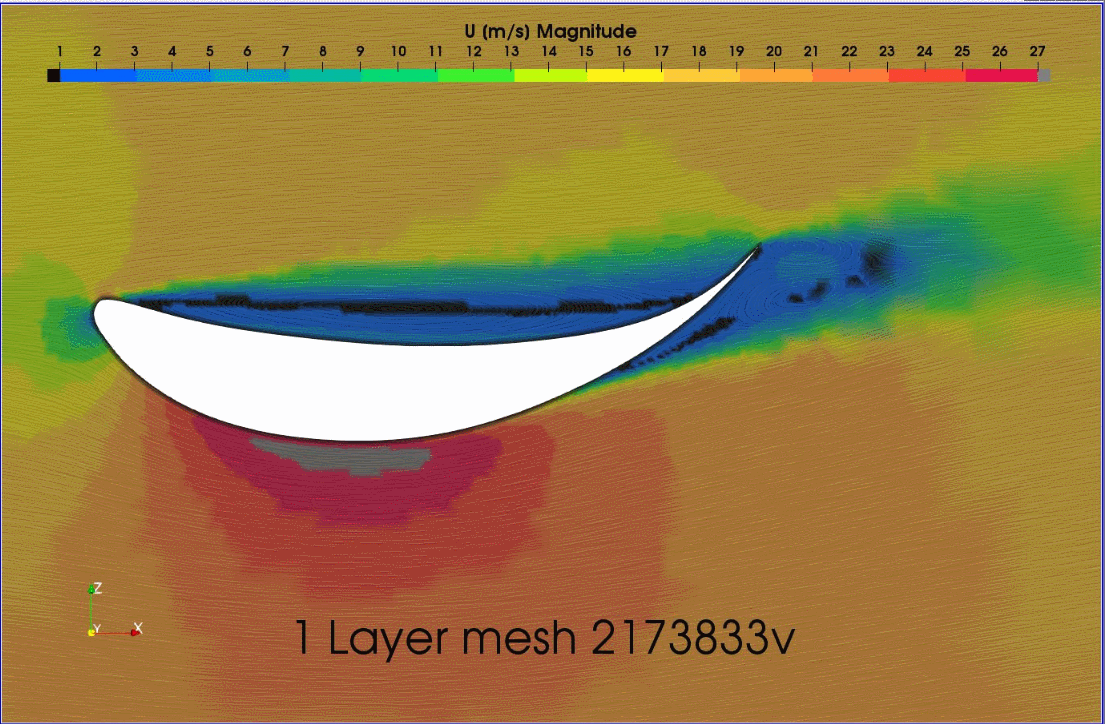
Task: Click the tick label '1' on the legend
Action: pos(60,51)
